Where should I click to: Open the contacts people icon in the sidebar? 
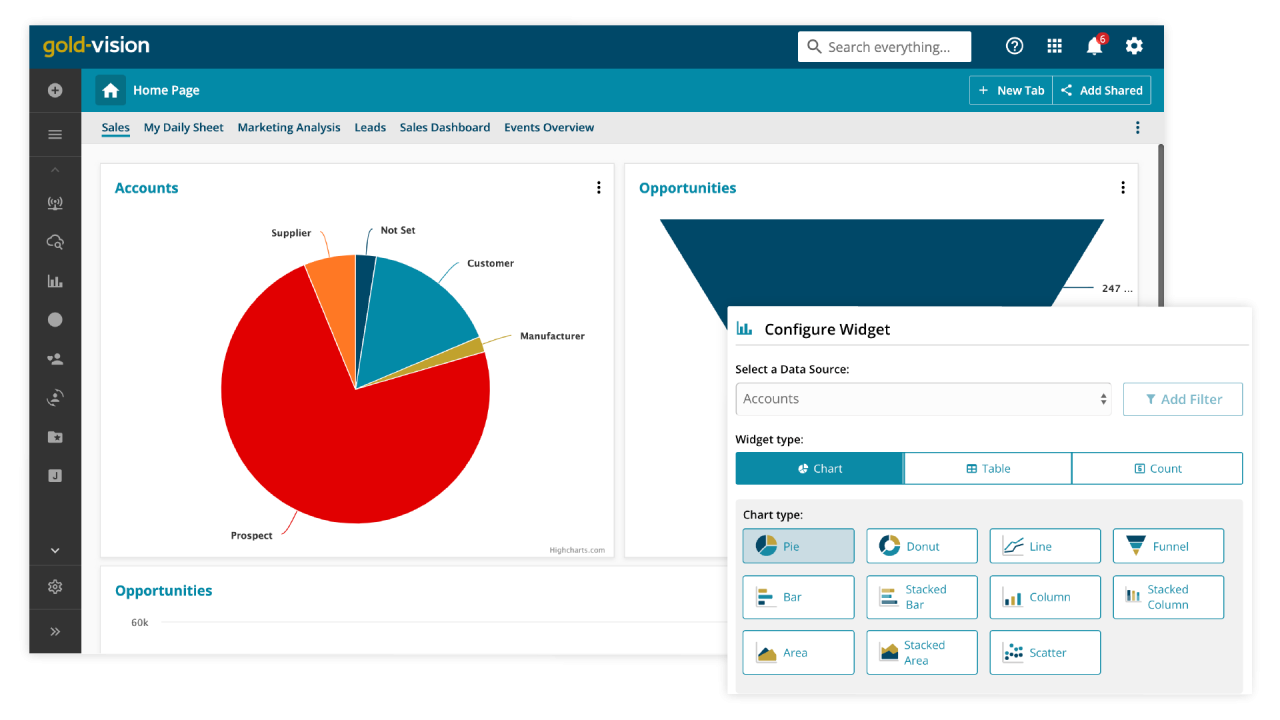(x=55, y=358)
